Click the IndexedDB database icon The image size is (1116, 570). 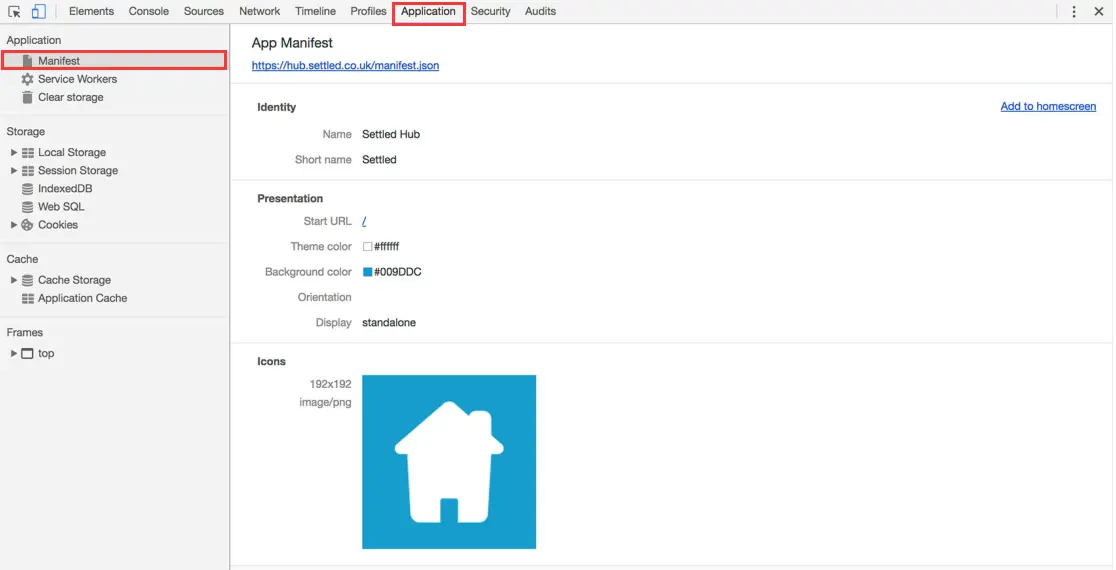tap(27, 189)
